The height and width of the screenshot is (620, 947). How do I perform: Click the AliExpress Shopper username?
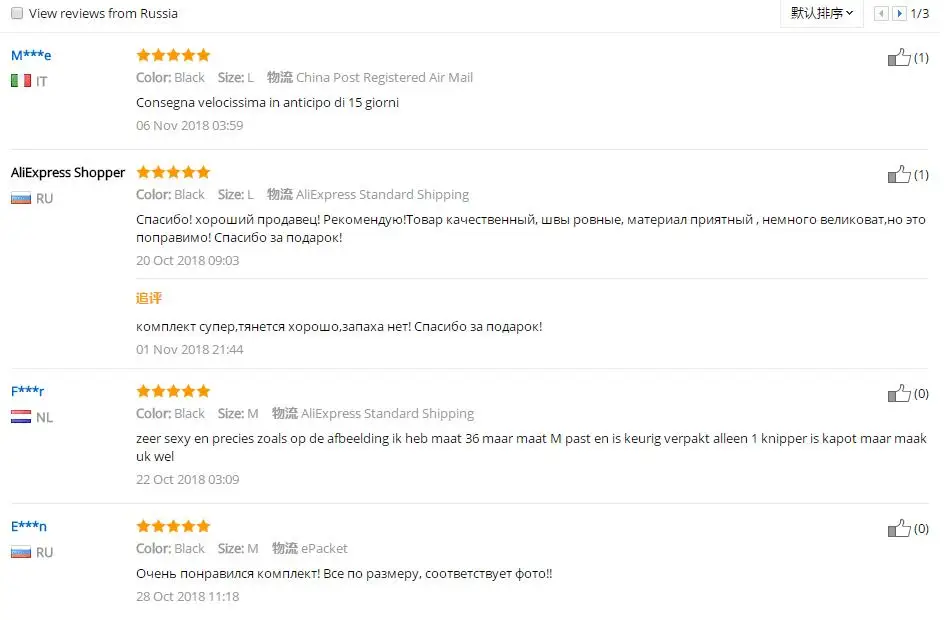[x=67, y=172]
